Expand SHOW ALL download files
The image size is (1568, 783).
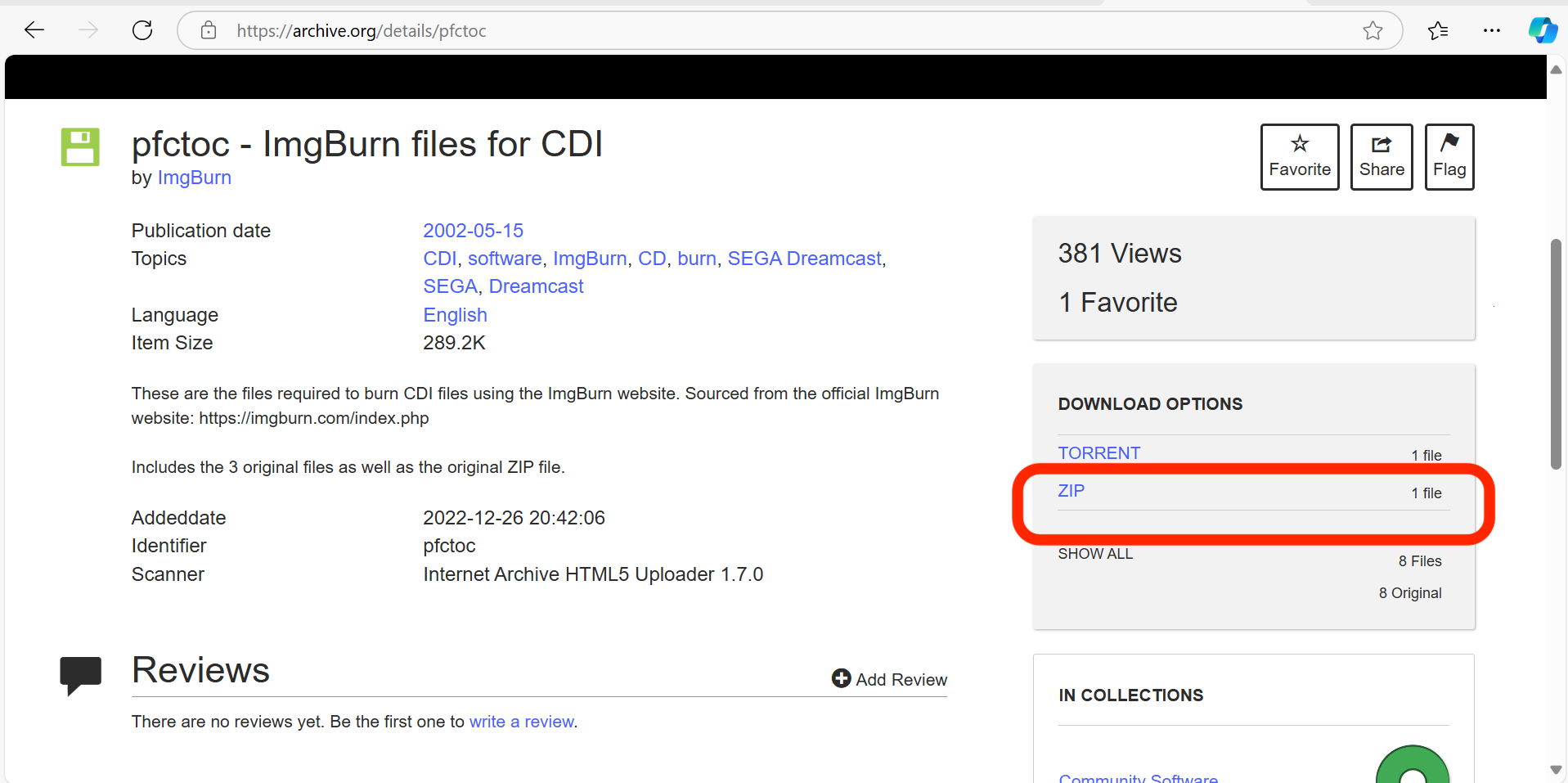[x=1094, y=554]
